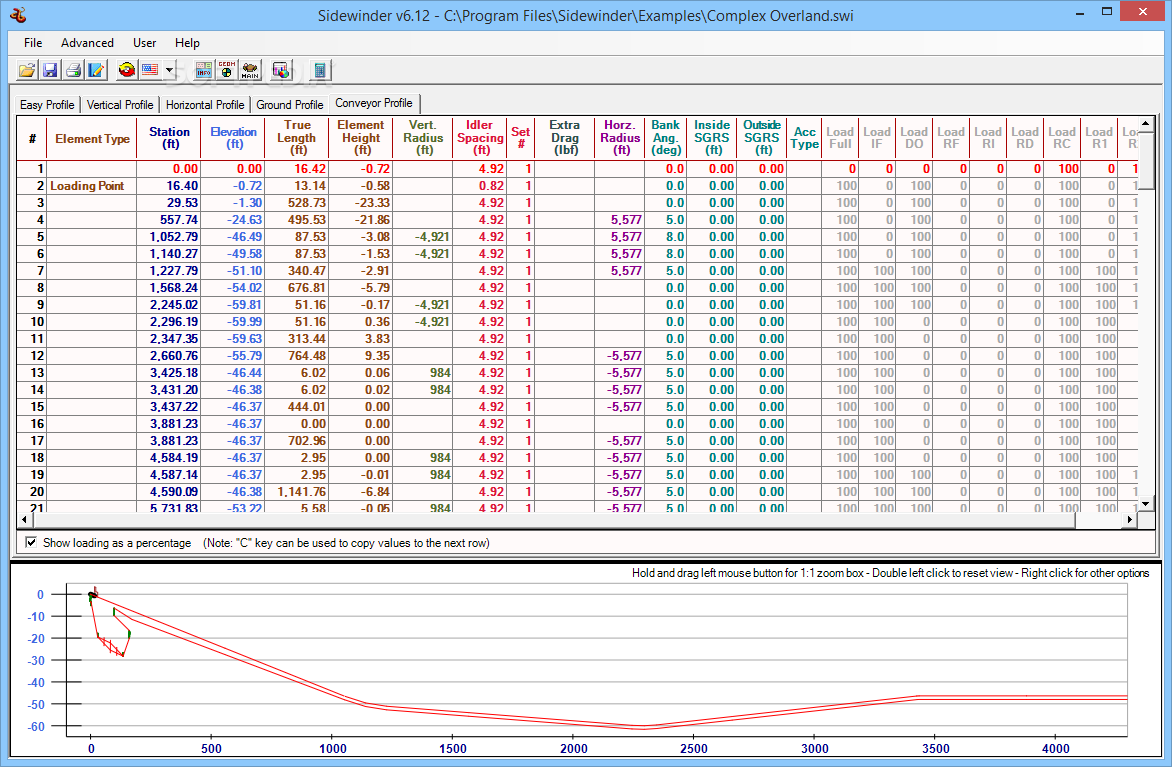Click the Station (ft) column header

(170, 138)
